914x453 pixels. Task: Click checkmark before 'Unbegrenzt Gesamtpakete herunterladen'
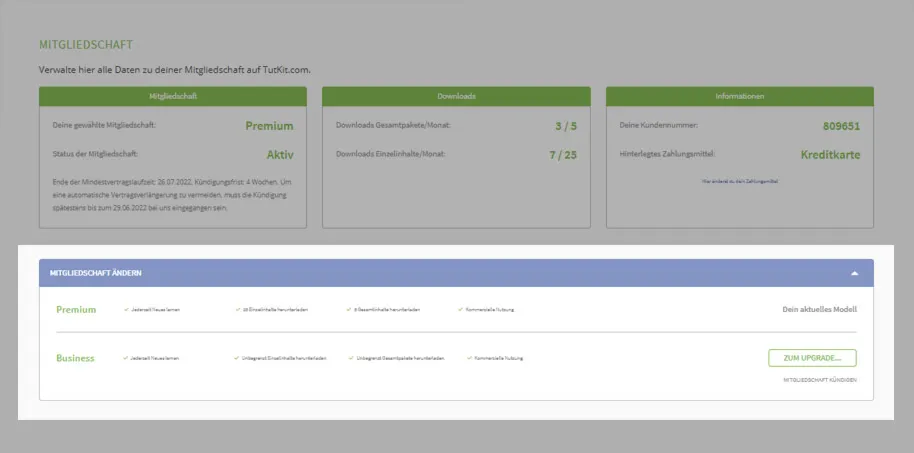pos(351,358)
